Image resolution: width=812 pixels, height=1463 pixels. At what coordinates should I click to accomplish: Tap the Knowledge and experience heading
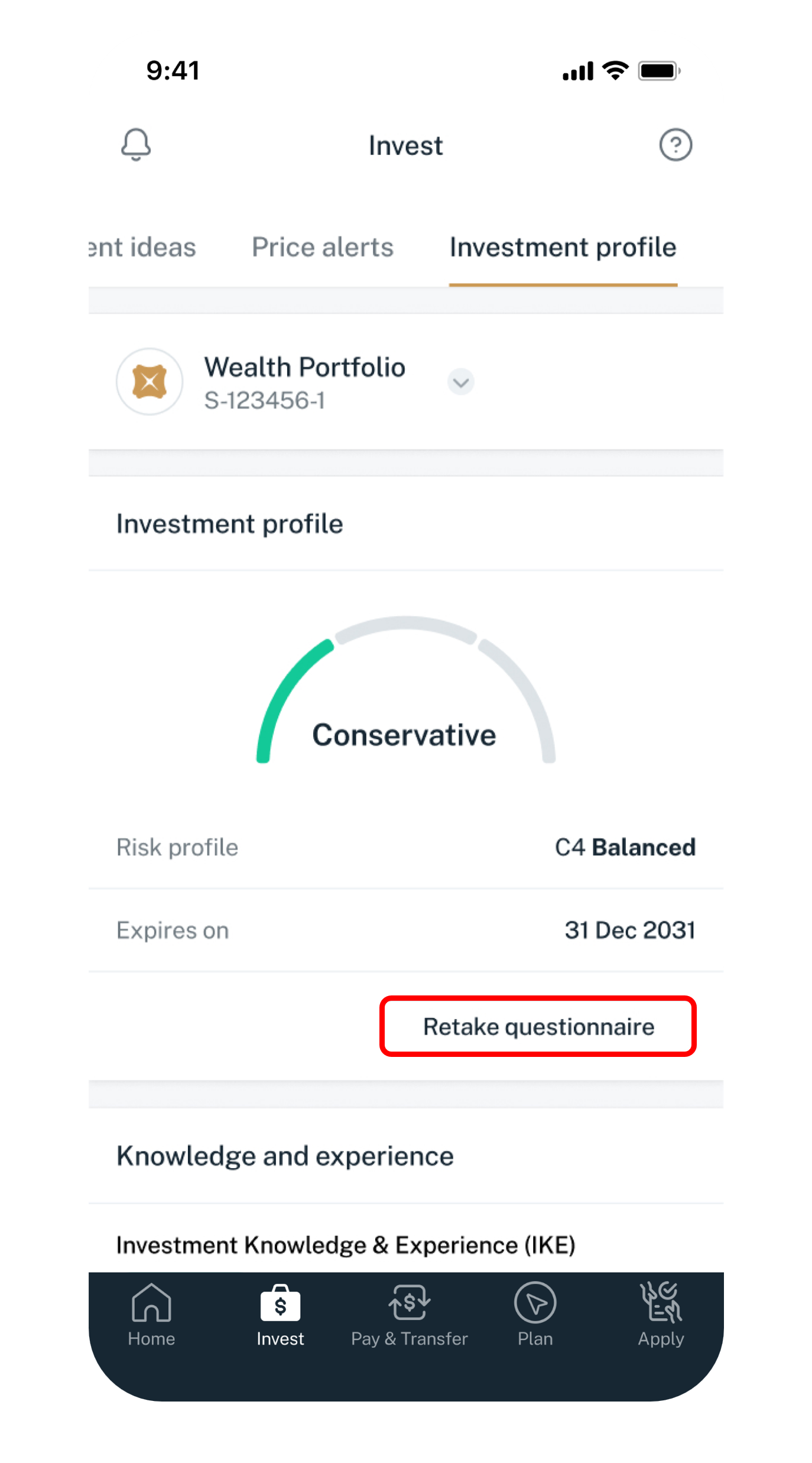[285, 1156]
